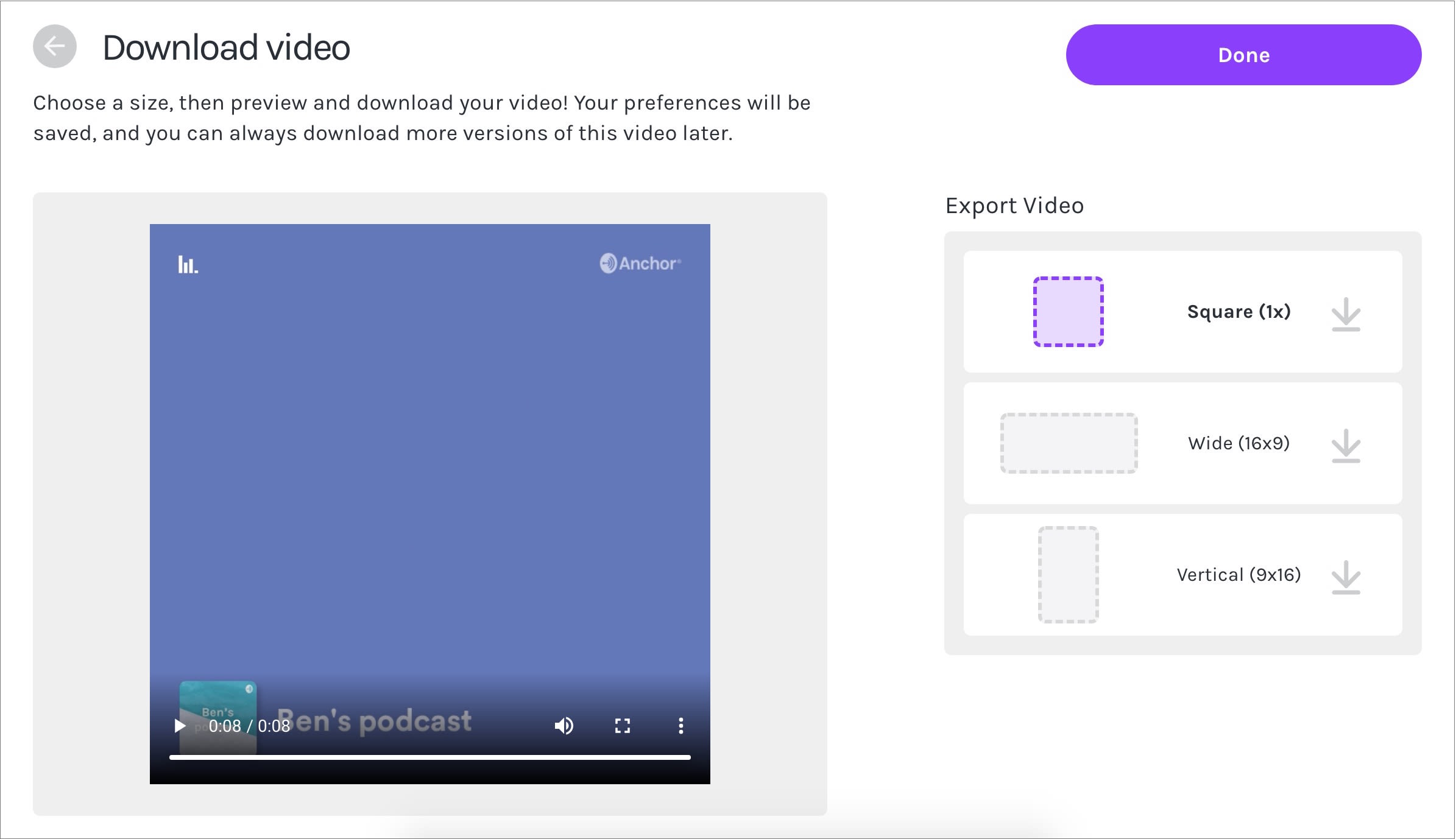Select the Wide (16x9) size thumbnail
Screen dimensions: 1456x839
pyautogui.click(x=1069, y=443)
